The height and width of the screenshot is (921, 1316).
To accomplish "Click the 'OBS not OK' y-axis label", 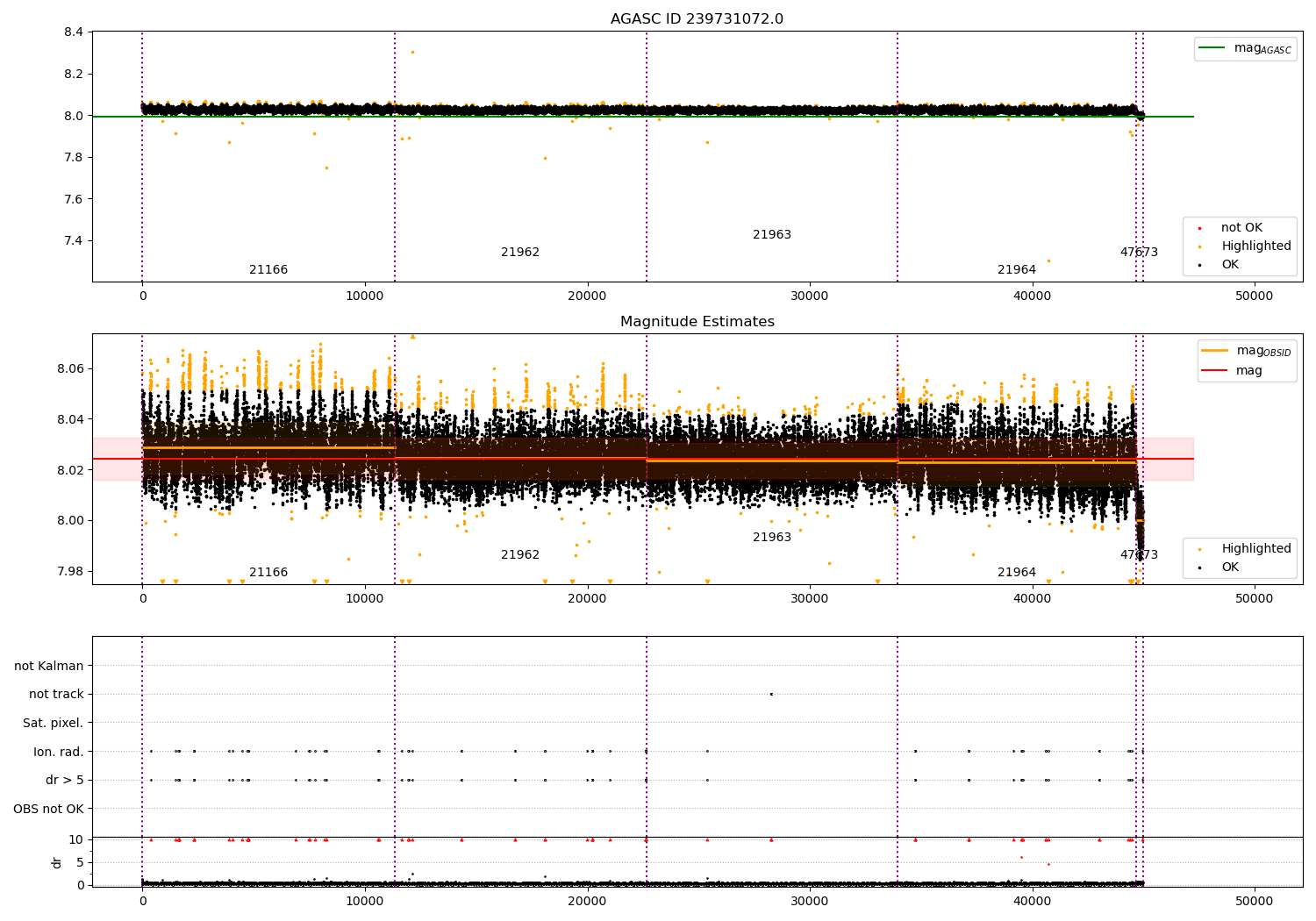I will [x=48, y=809].
